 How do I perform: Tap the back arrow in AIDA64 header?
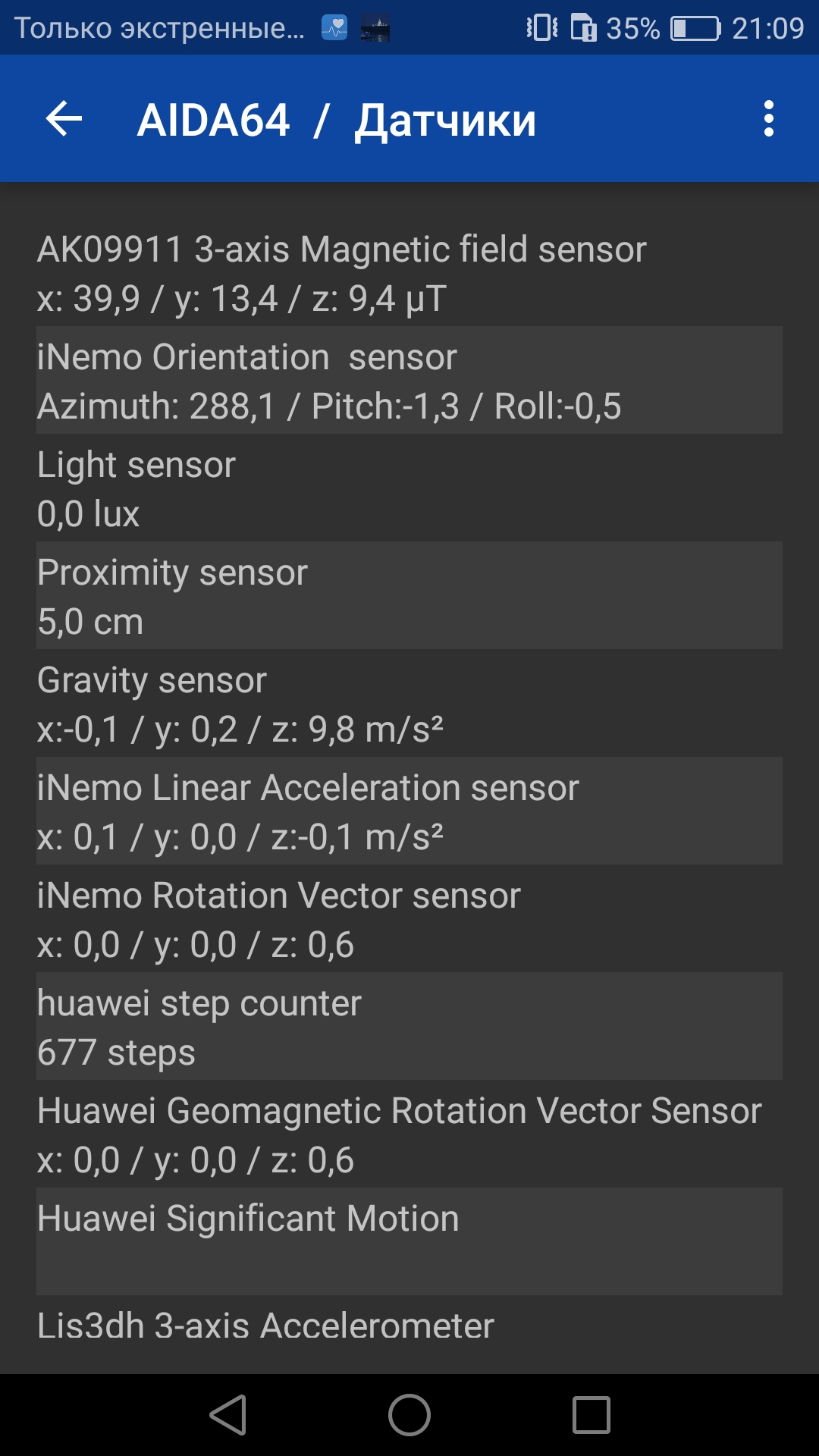[x=64, y=119]
